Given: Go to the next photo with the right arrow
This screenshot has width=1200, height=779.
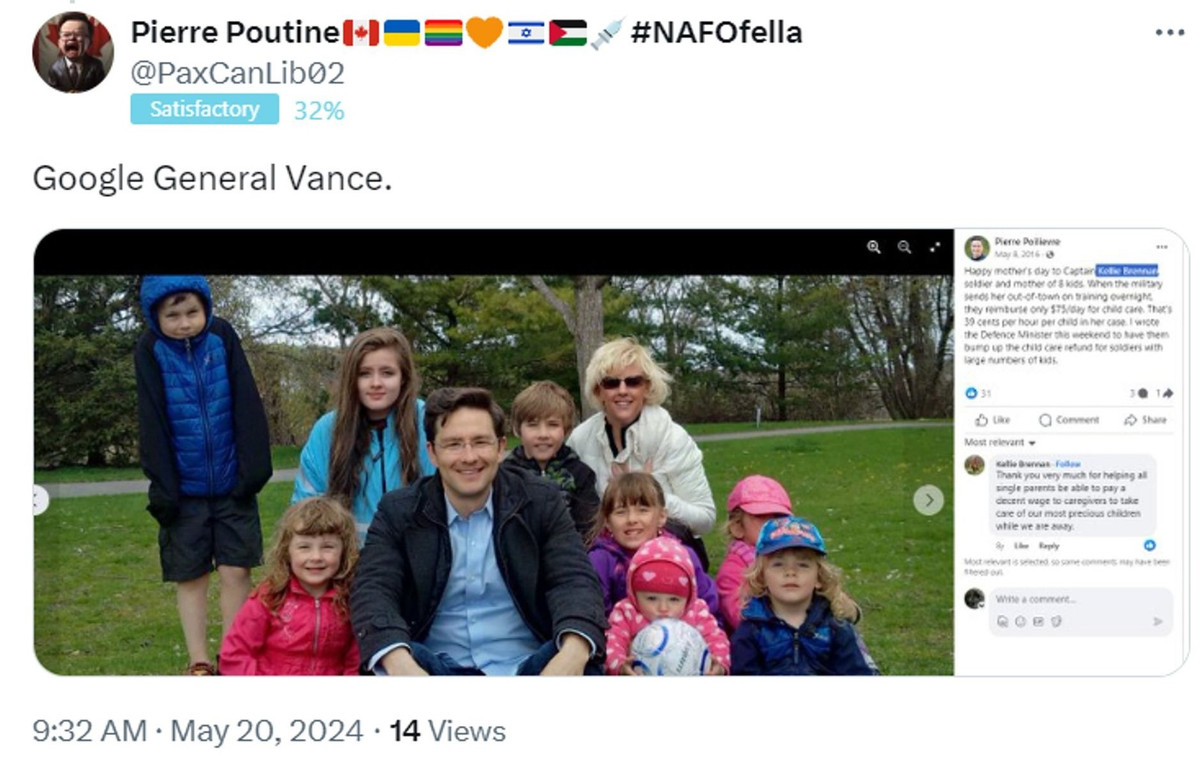Looking at the screenshot, I should point(929,500).
